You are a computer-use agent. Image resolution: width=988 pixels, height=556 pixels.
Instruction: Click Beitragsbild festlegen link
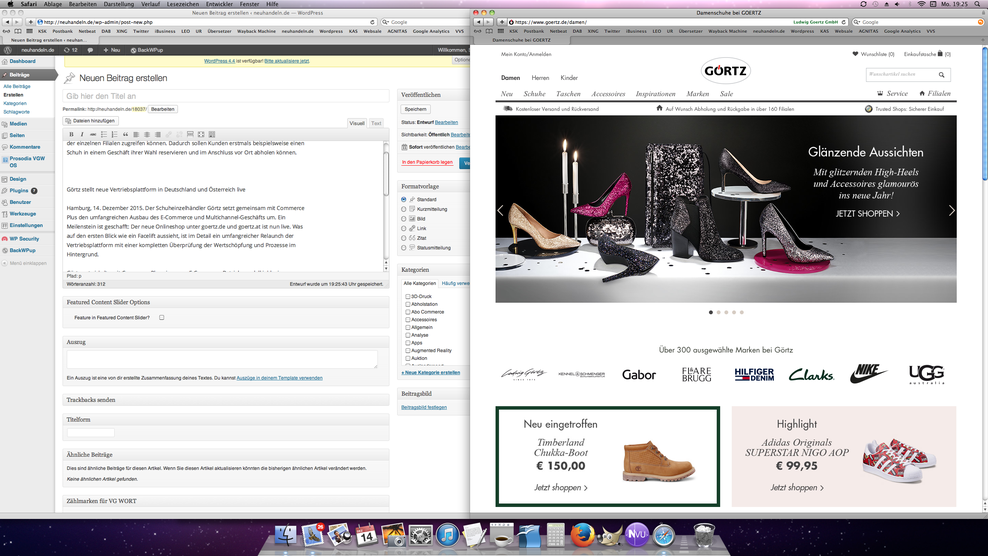tap(424, 407)
